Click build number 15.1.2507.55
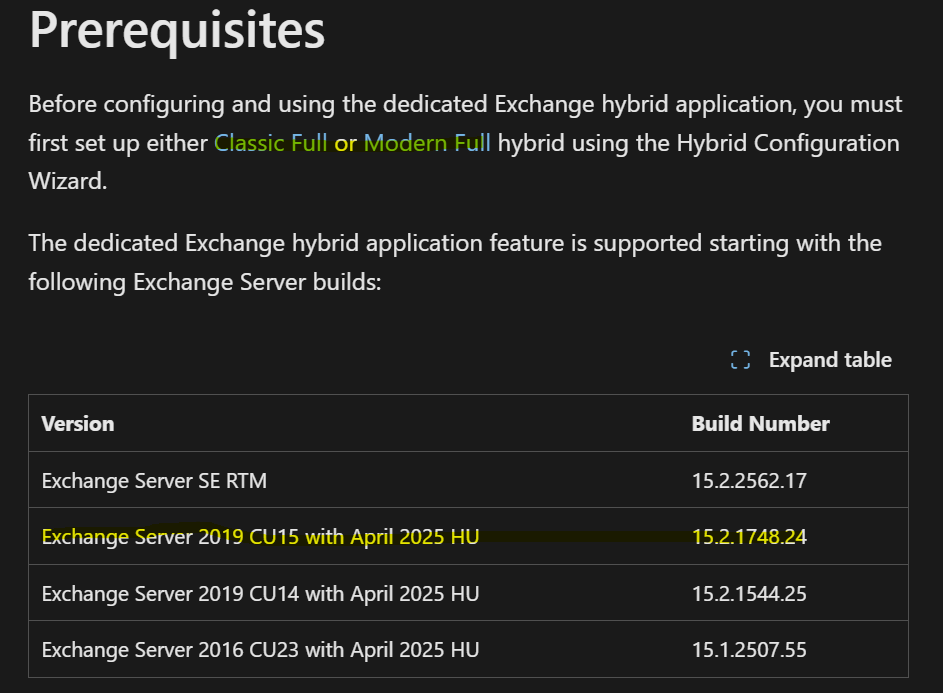Screen dimensions: 943x693 coord(749,650)
